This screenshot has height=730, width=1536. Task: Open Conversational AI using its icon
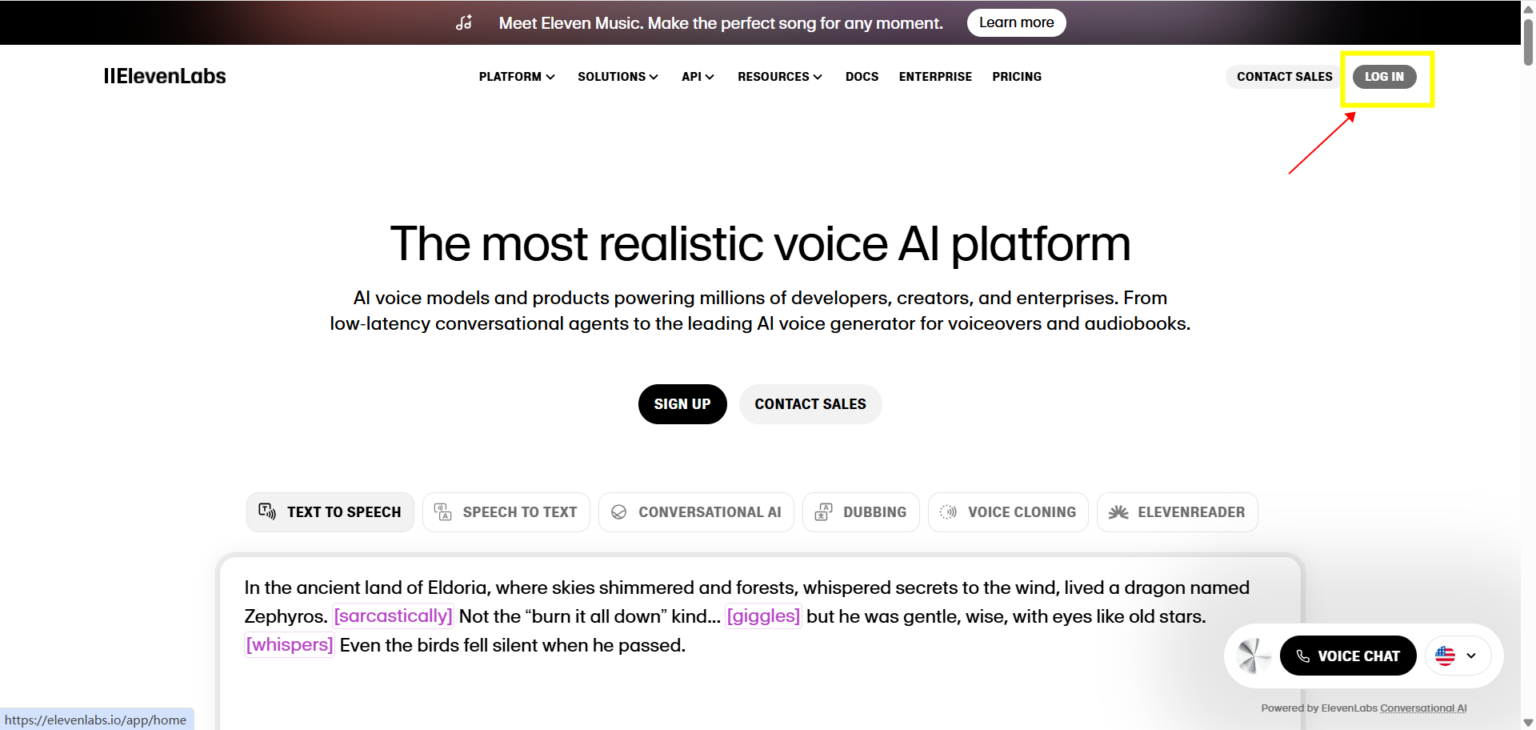(621, 511)
